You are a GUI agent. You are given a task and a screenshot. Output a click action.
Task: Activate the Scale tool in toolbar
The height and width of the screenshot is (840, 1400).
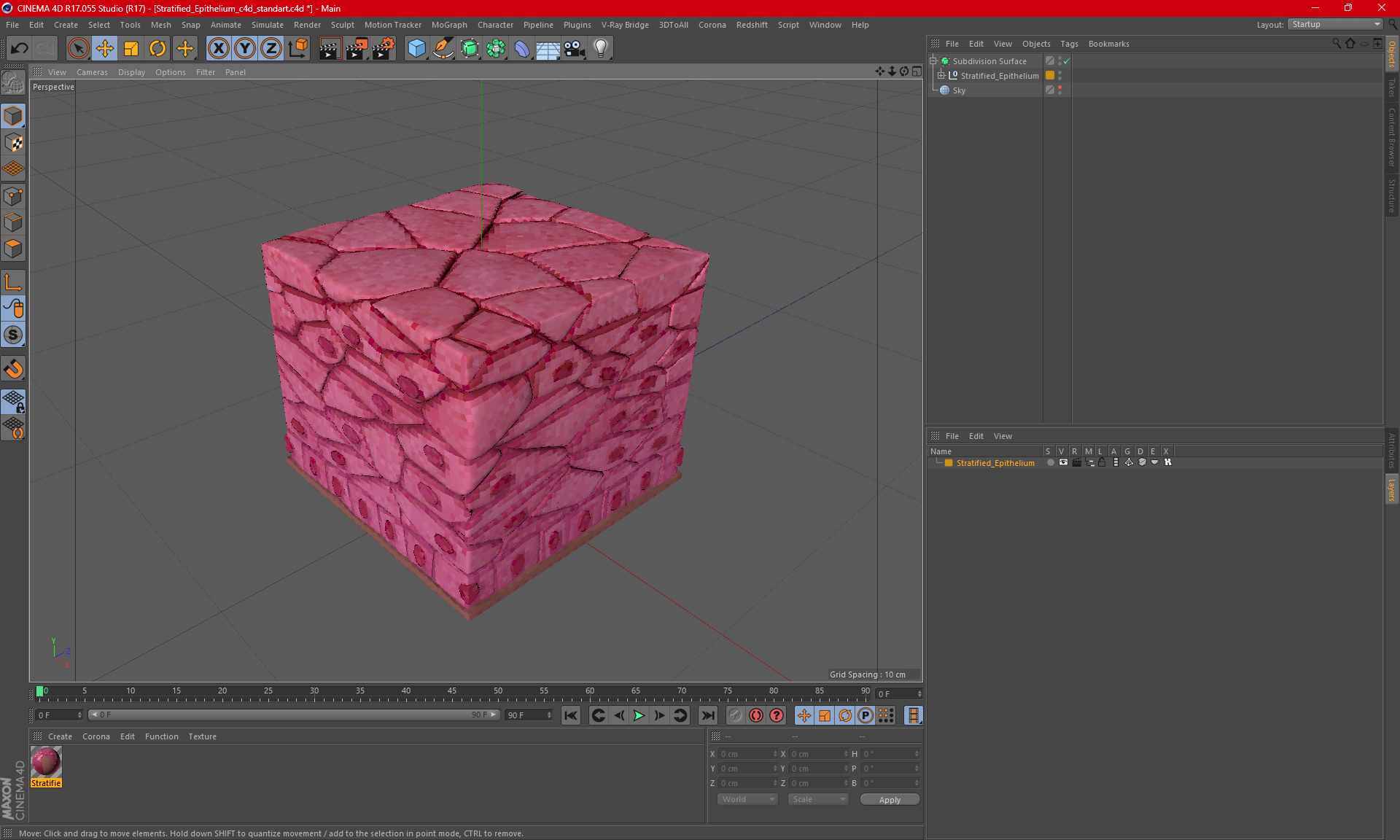tap(131, 49)
